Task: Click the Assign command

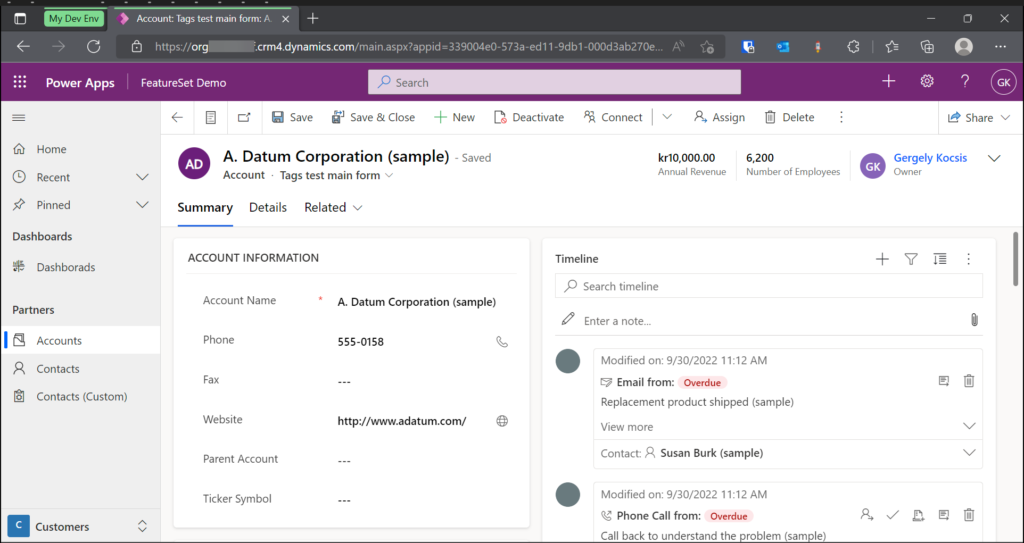Action: coord(719,118)
